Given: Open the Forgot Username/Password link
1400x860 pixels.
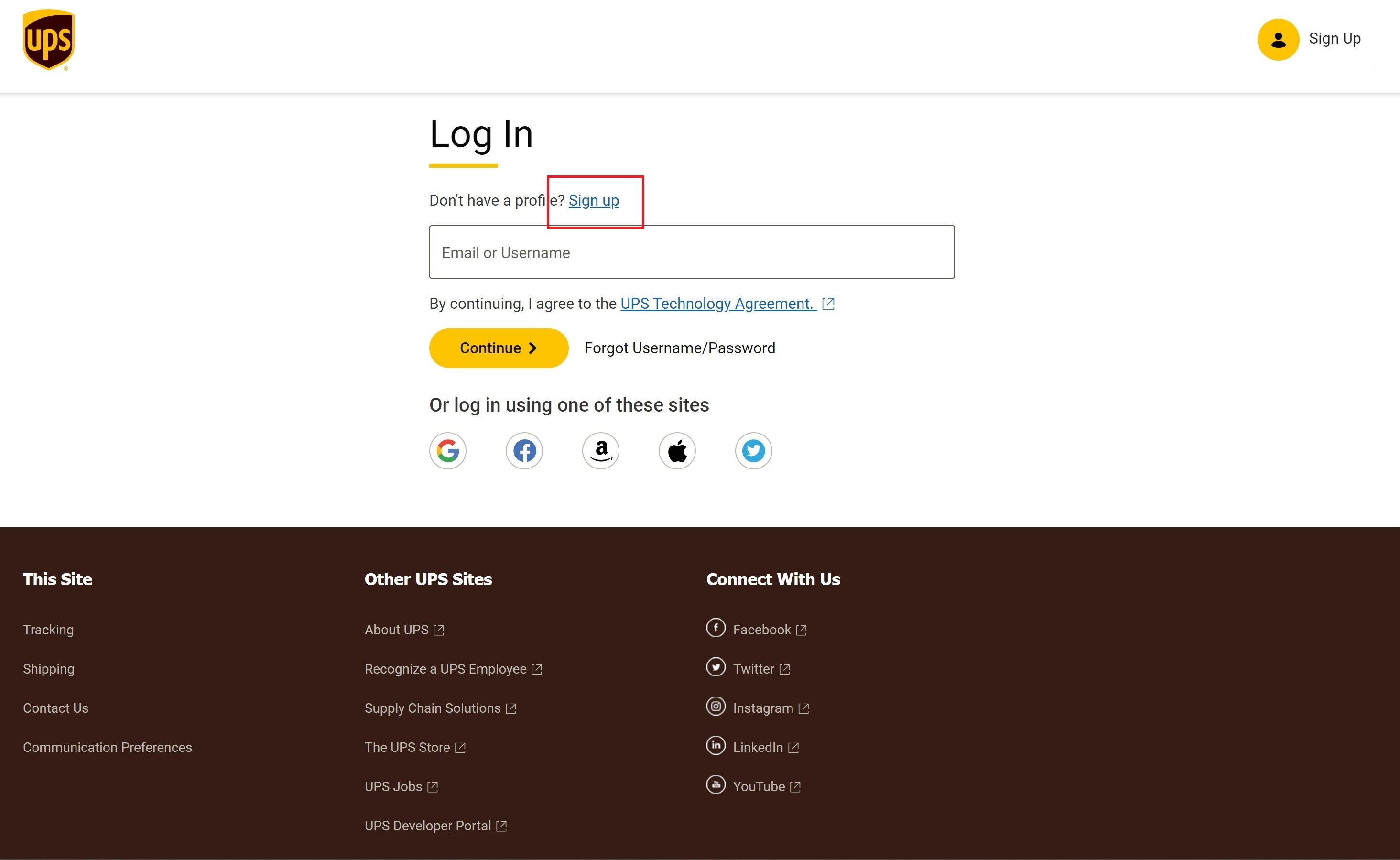Looking at the screenshot, I should pos(680,348).
